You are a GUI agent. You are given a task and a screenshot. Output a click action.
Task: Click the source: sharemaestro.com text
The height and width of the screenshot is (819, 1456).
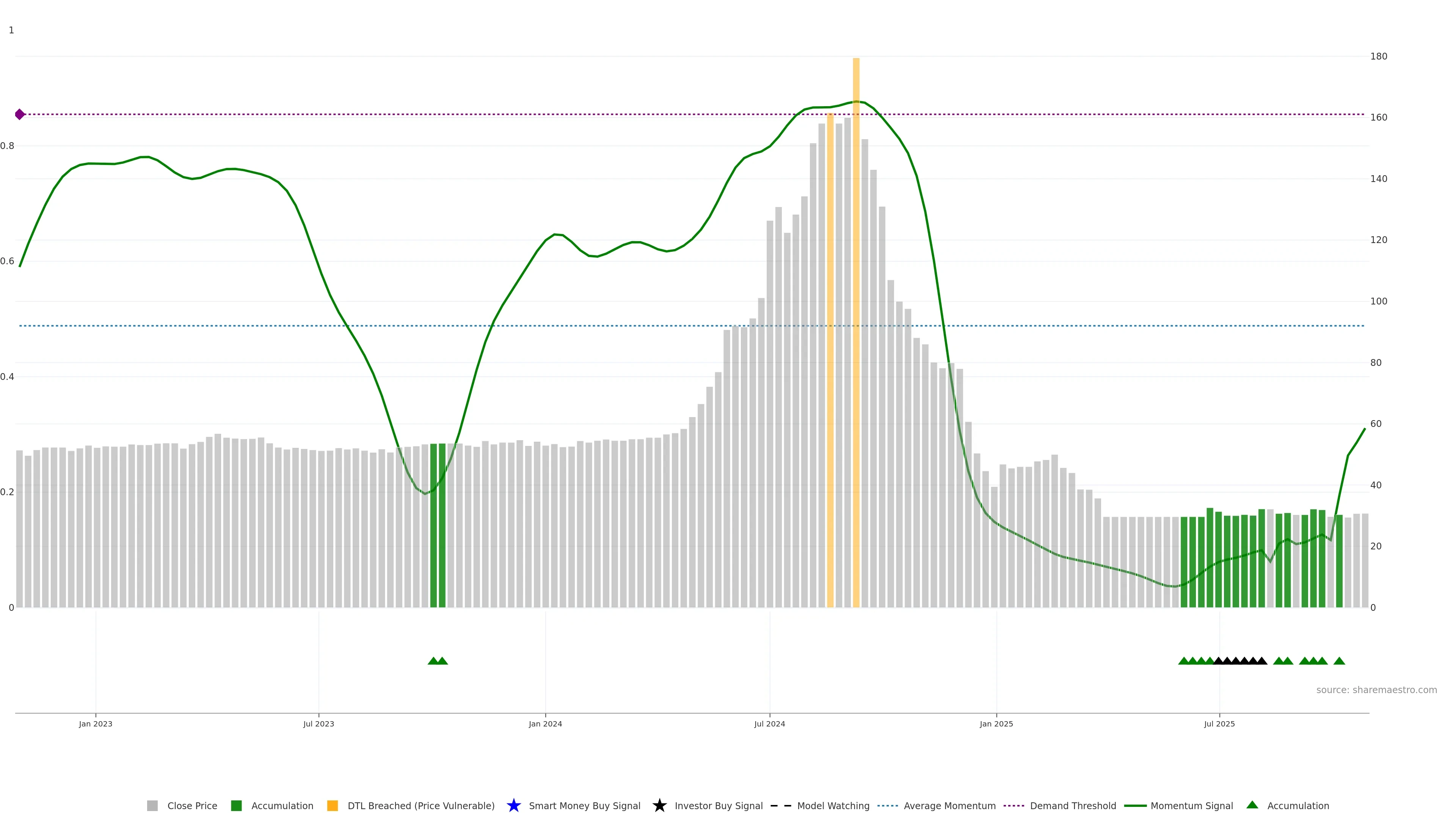1376,690
